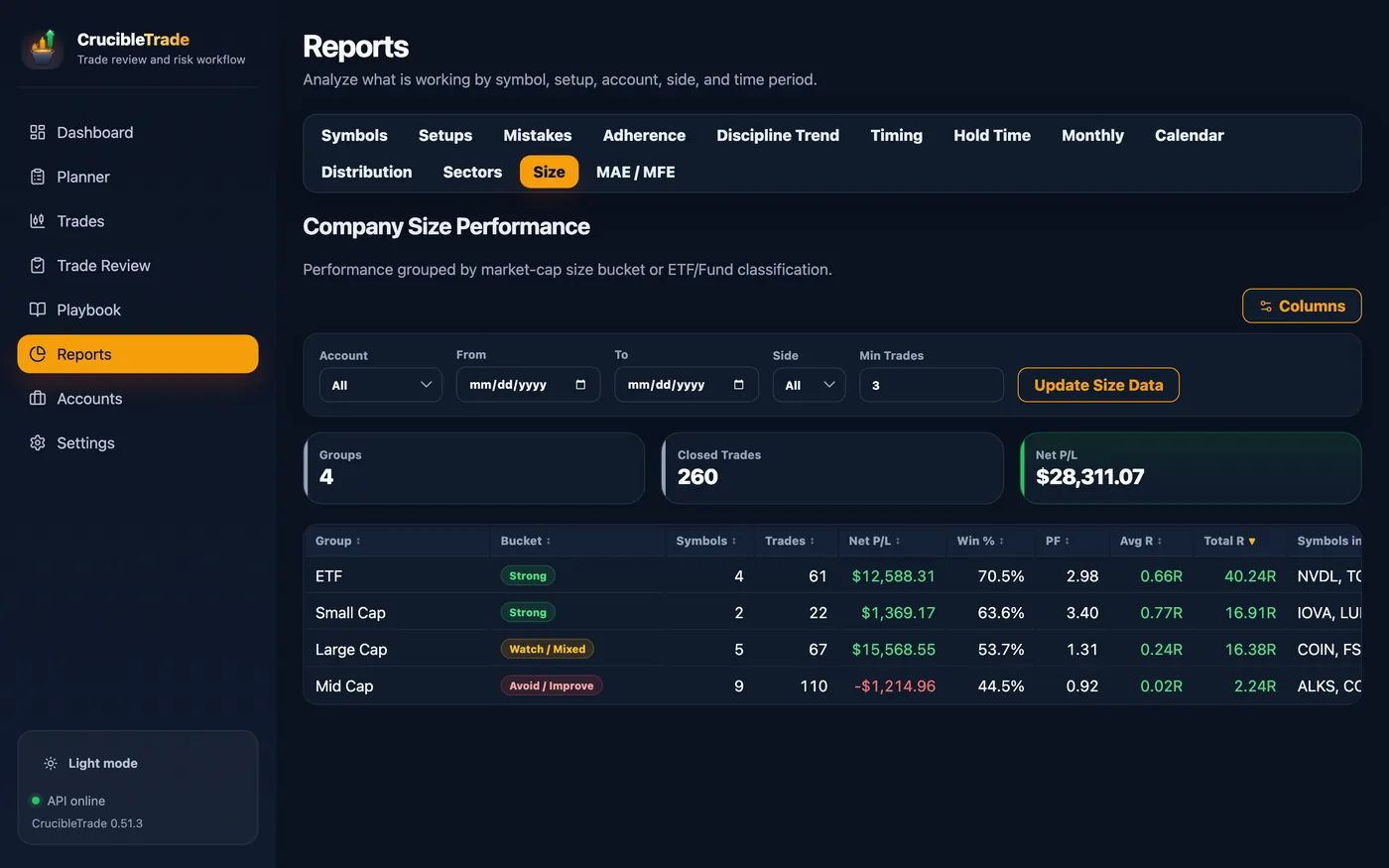Open Settings from sidebar
The width and height of the screenshot is (1389, 868).
[x=138, y=442]
